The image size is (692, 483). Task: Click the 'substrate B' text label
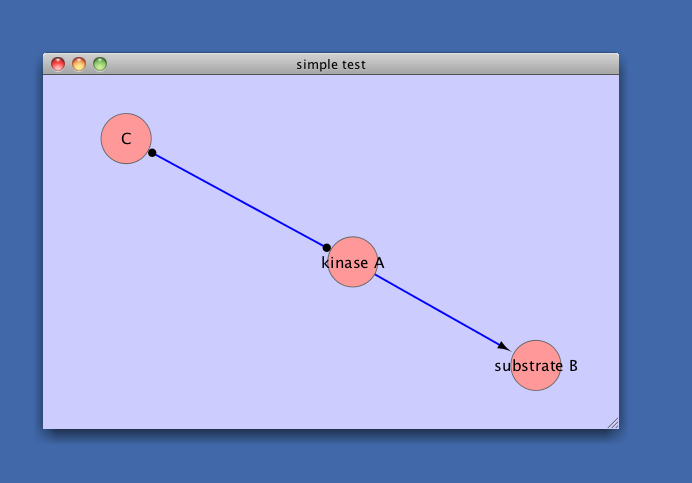(x=536, y=366)
